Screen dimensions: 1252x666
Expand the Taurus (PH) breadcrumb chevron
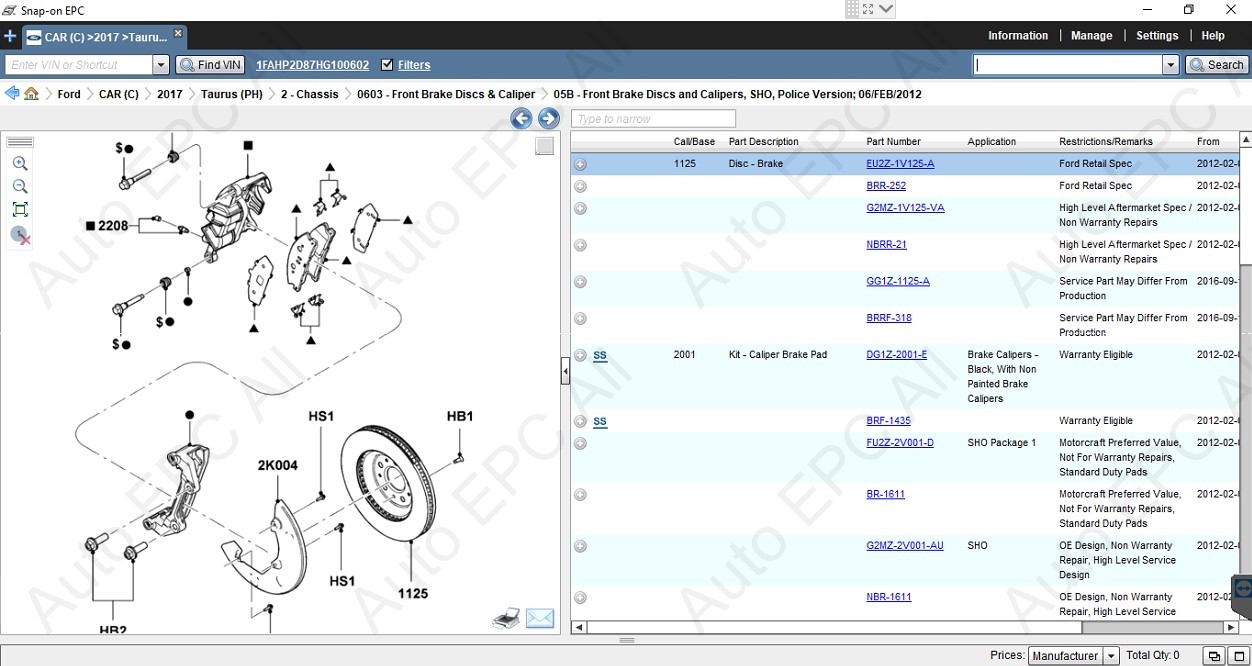pyautogui.click(x=271, y=94)
